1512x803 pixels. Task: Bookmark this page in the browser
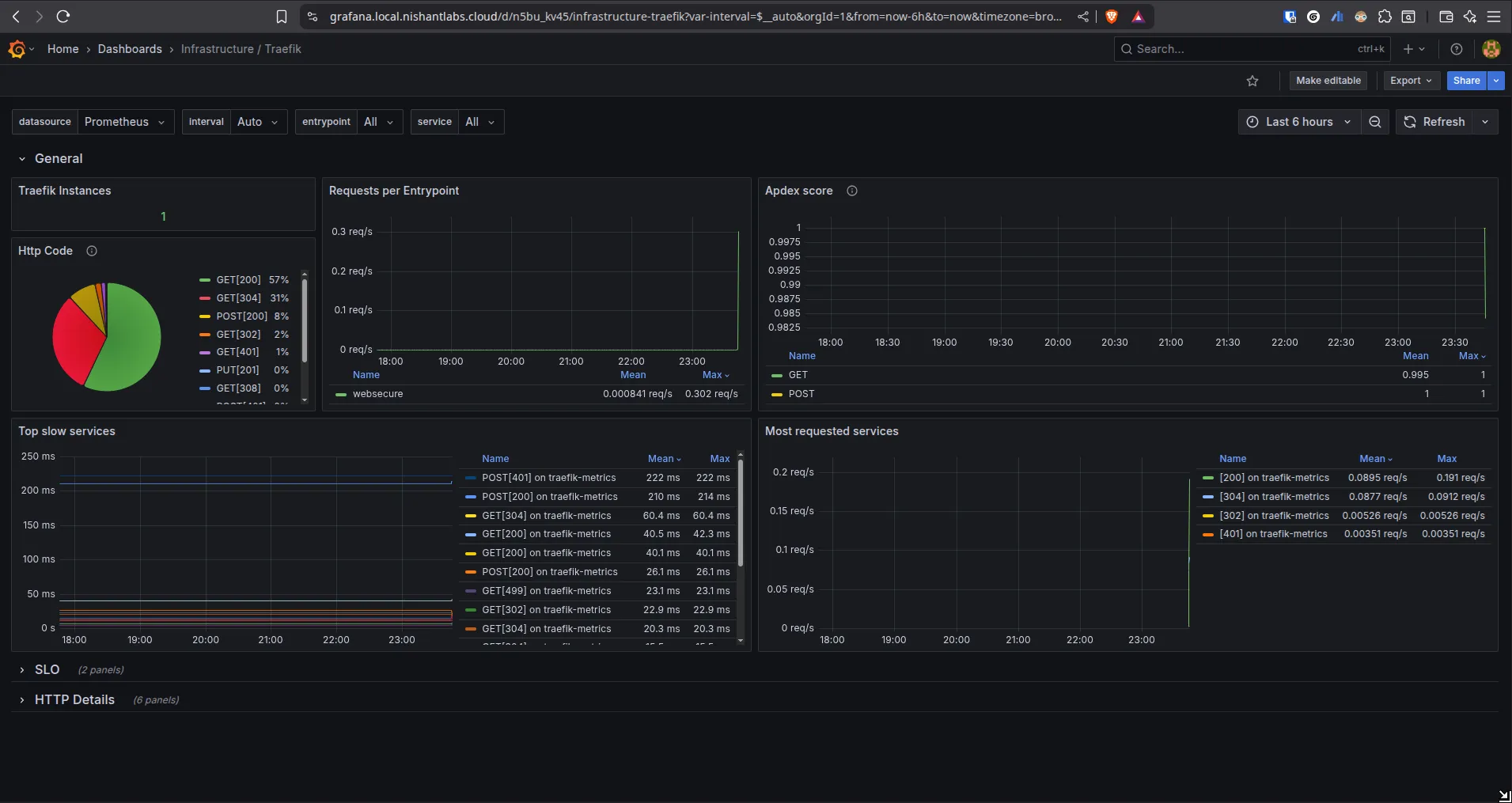click(x=282, y=17)
